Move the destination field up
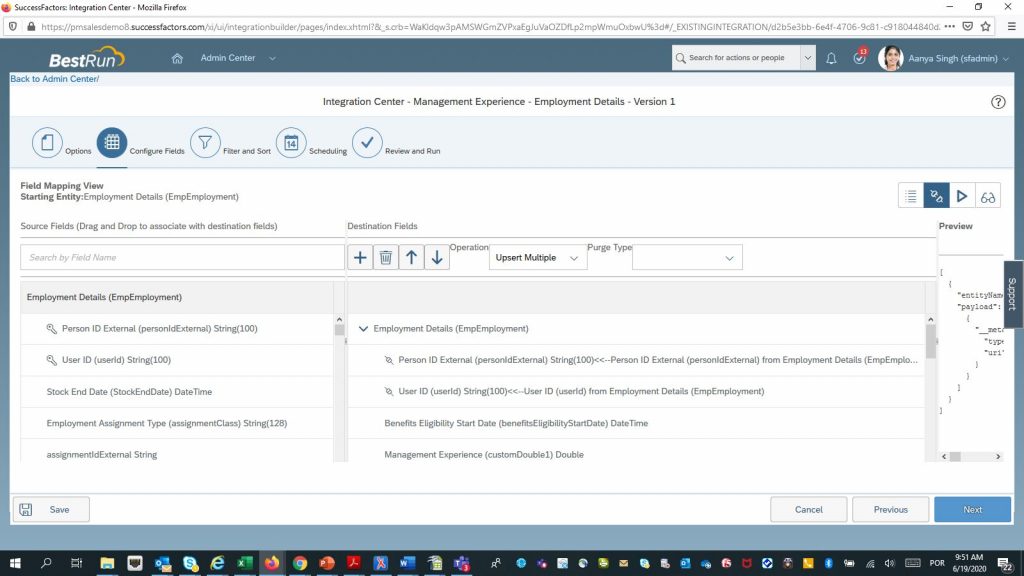 (411, 257)
